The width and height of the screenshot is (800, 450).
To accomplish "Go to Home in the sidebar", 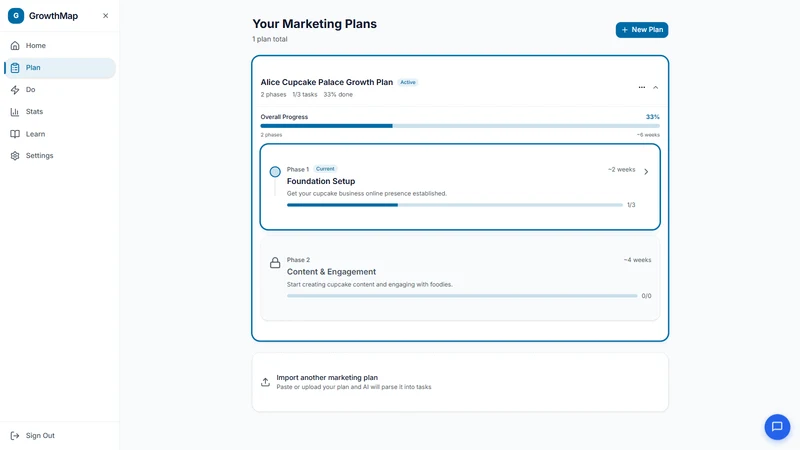I will [60, 45].
